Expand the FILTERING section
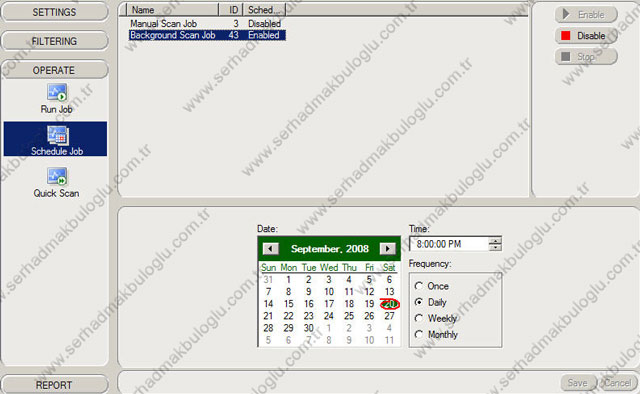 (55, 41)
